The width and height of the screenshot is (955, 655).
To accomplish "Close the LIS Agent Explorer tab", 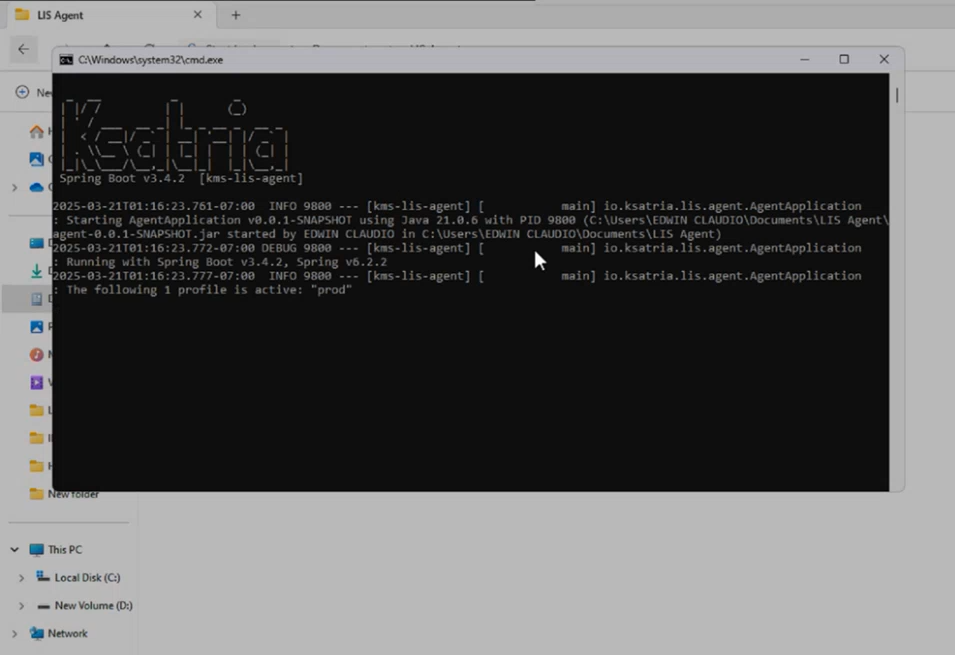I will tap(197, 15).
